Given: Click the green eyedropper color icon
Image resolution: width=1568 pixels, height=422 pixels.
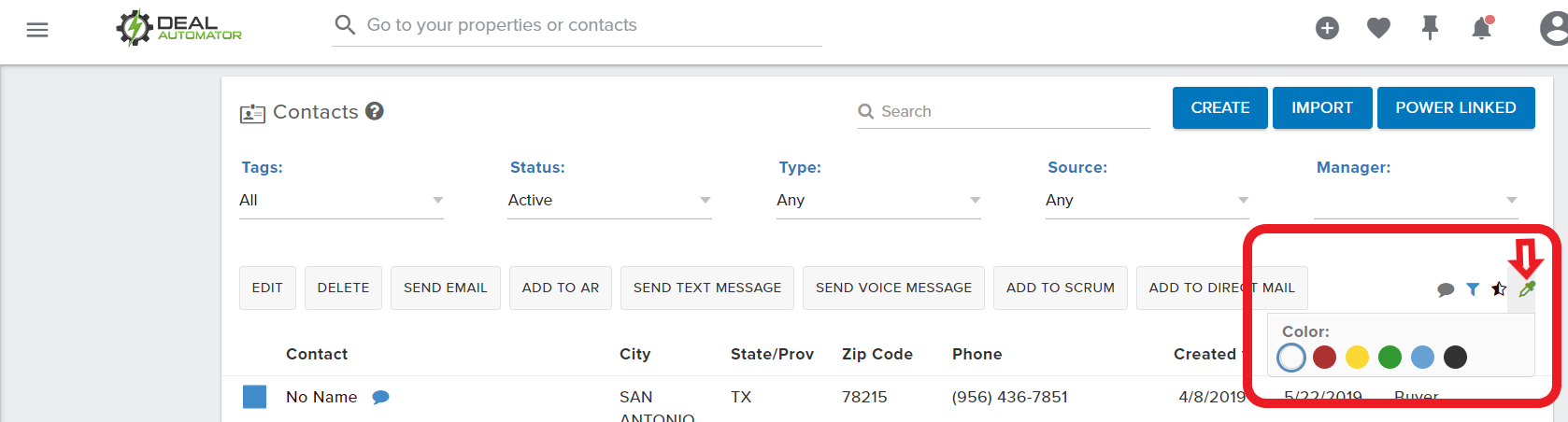Looking at the screenshot, I should point(1527,288).
